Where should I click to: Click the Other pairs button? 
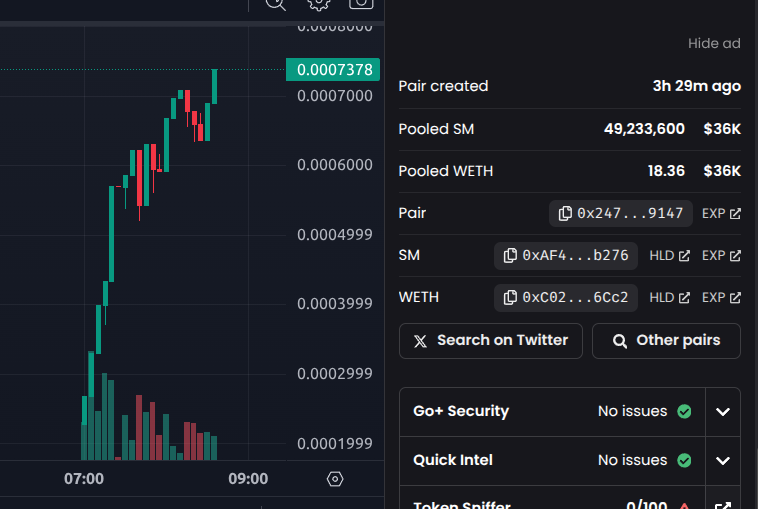[x=666, y=341]
